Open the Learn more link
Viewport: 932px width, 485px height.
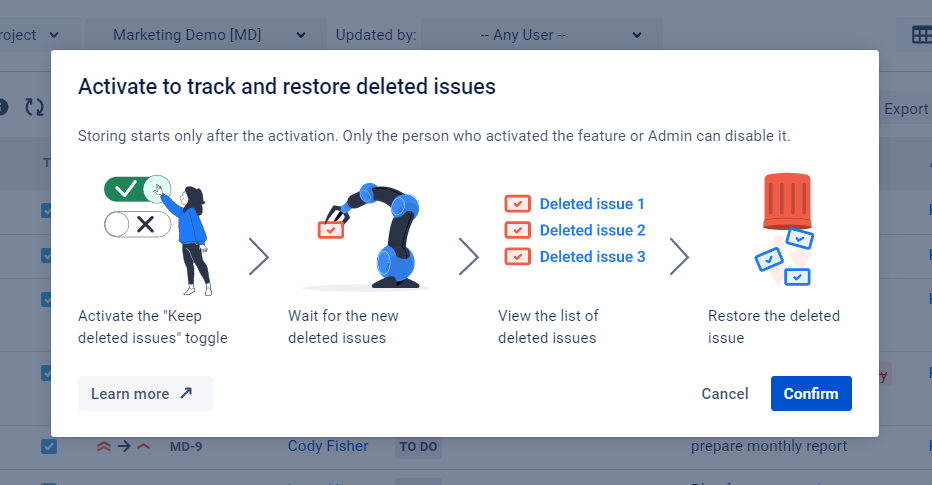(x=145, y=394)
